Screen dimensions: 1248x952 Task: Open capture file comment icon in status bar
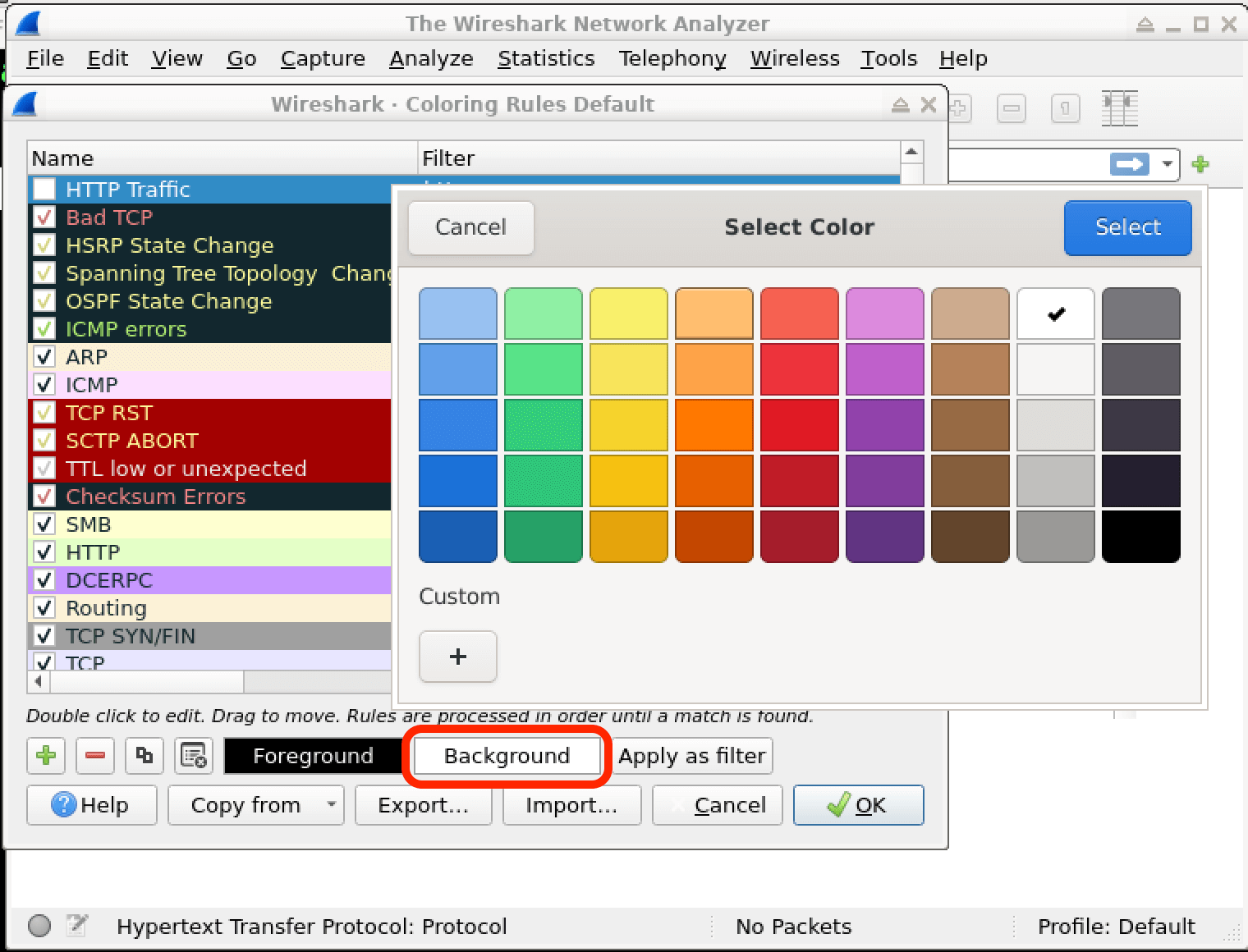tap(77, 926)
